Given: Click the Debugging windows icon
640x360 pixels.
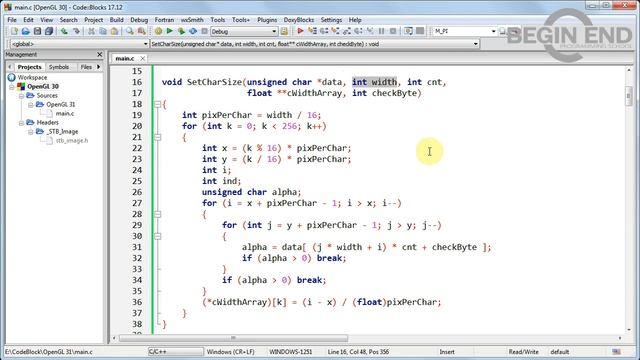Looking at the screenshot, I should click(408, 31).
